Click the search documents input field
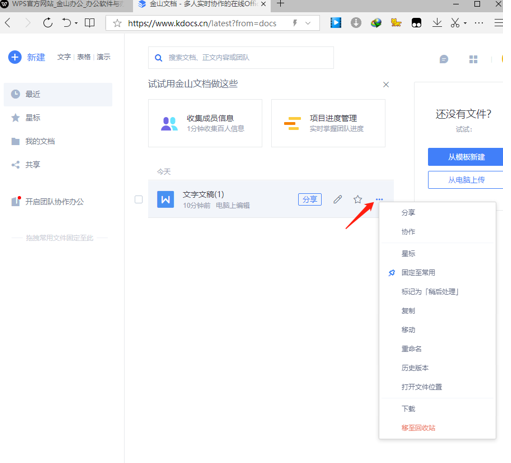The image size is (511, 463). 241,58
